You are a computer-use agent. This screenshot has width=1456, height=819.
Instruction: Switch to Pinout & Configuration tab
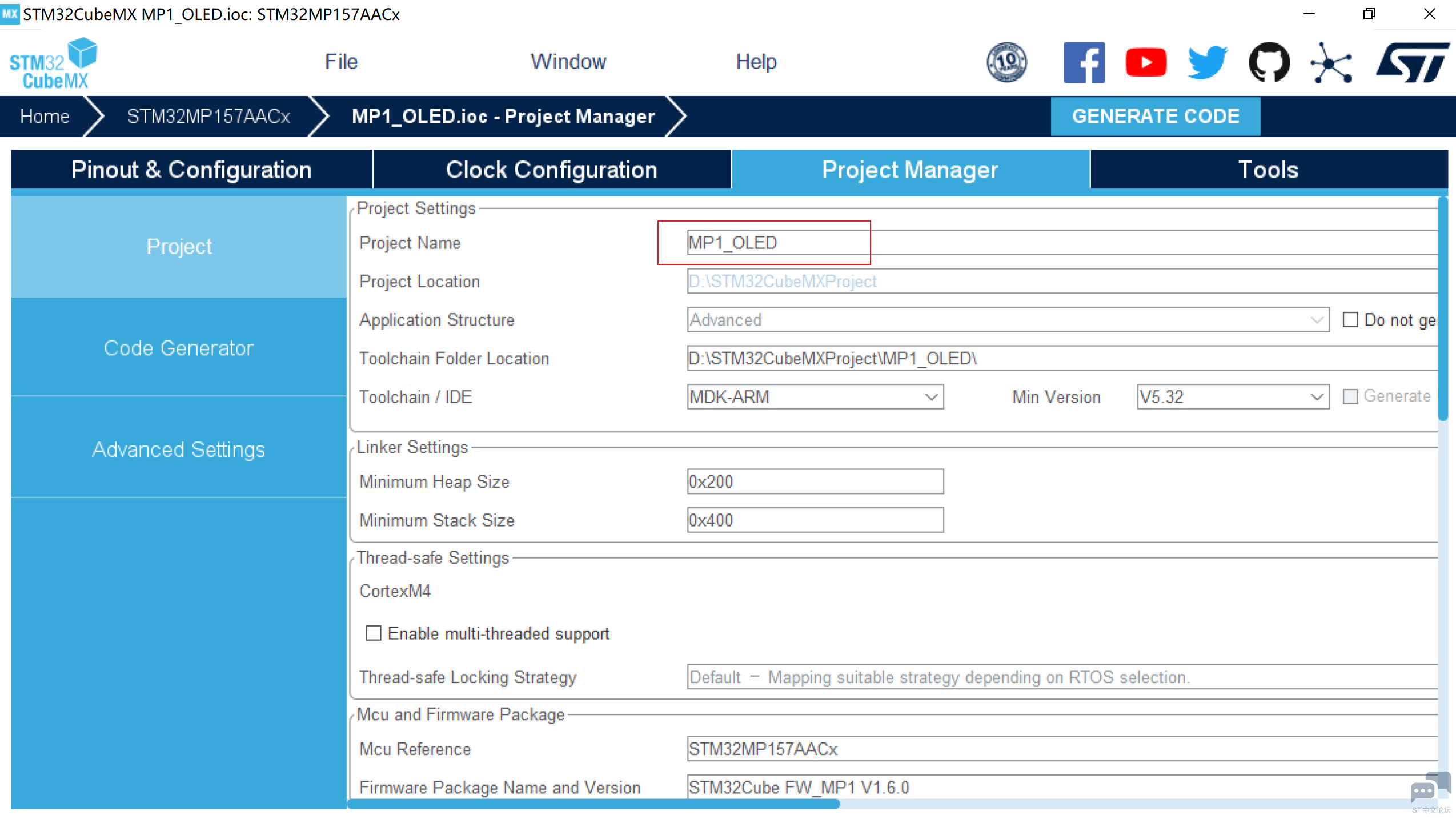[x=191, y=170]
